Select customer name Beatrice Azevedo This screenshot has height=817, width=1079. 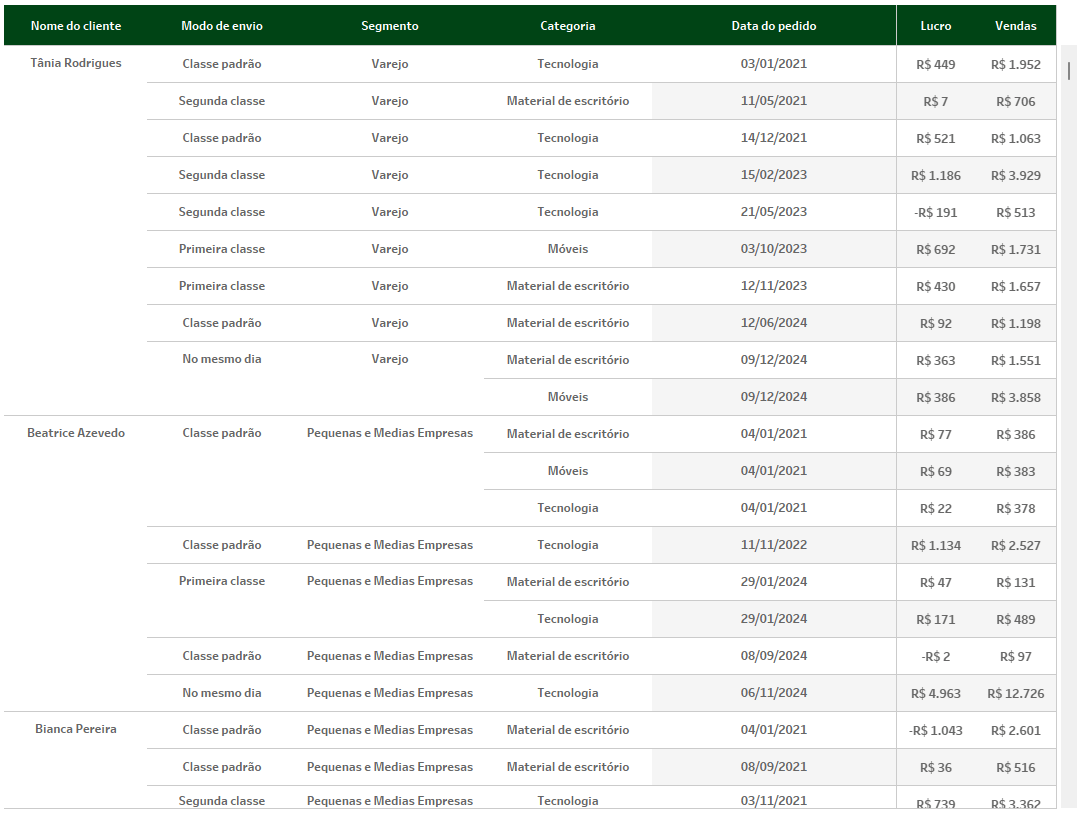[76, 433]
